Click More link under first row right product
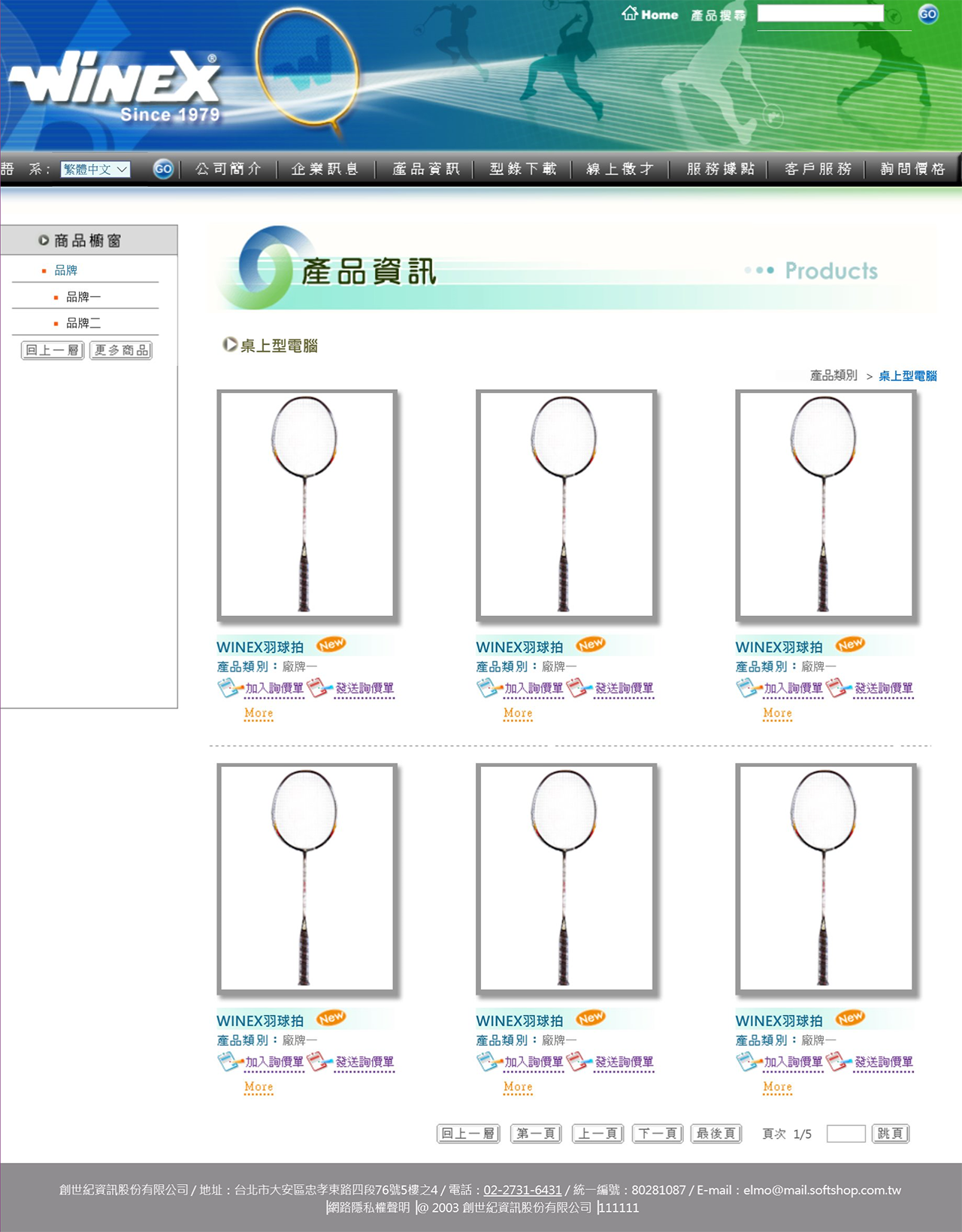This screenshot has width=962, height=1232. click(x=777, y=714)
